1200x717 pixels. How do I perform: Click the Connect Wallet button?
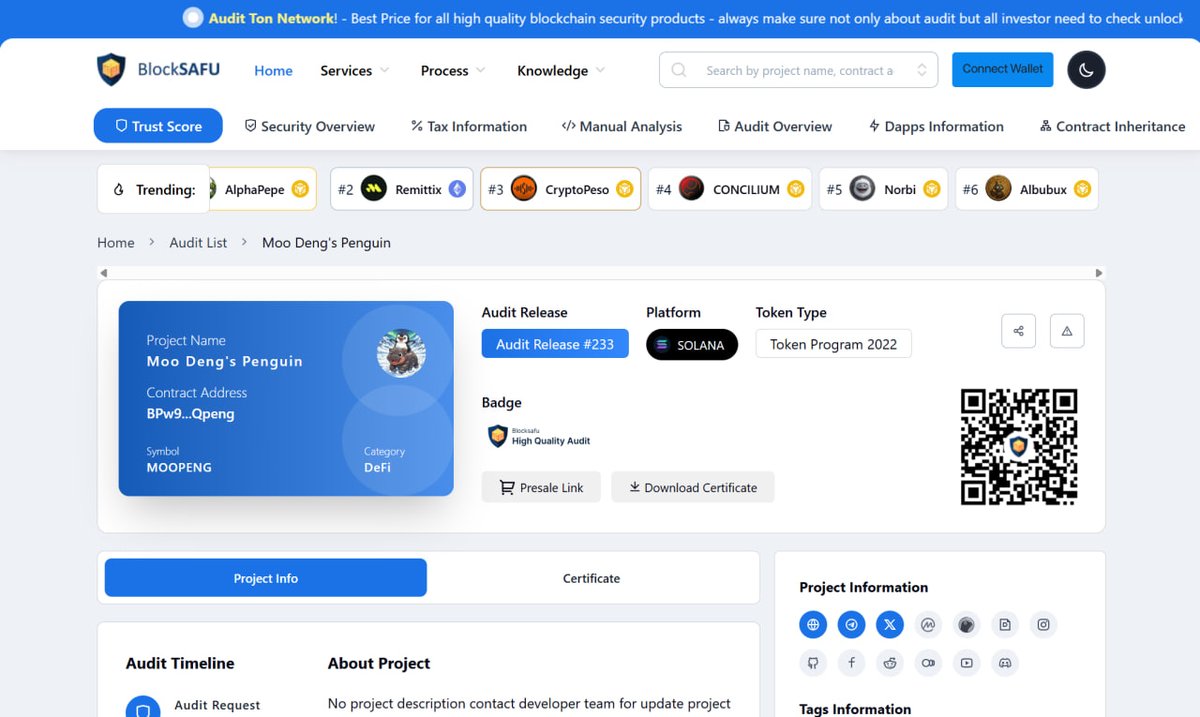(1003, 69)
